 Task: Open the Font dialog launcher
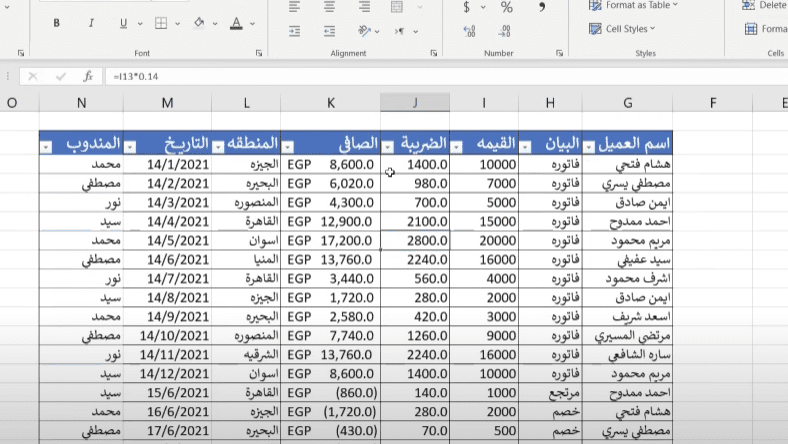[x=259, y=53]
